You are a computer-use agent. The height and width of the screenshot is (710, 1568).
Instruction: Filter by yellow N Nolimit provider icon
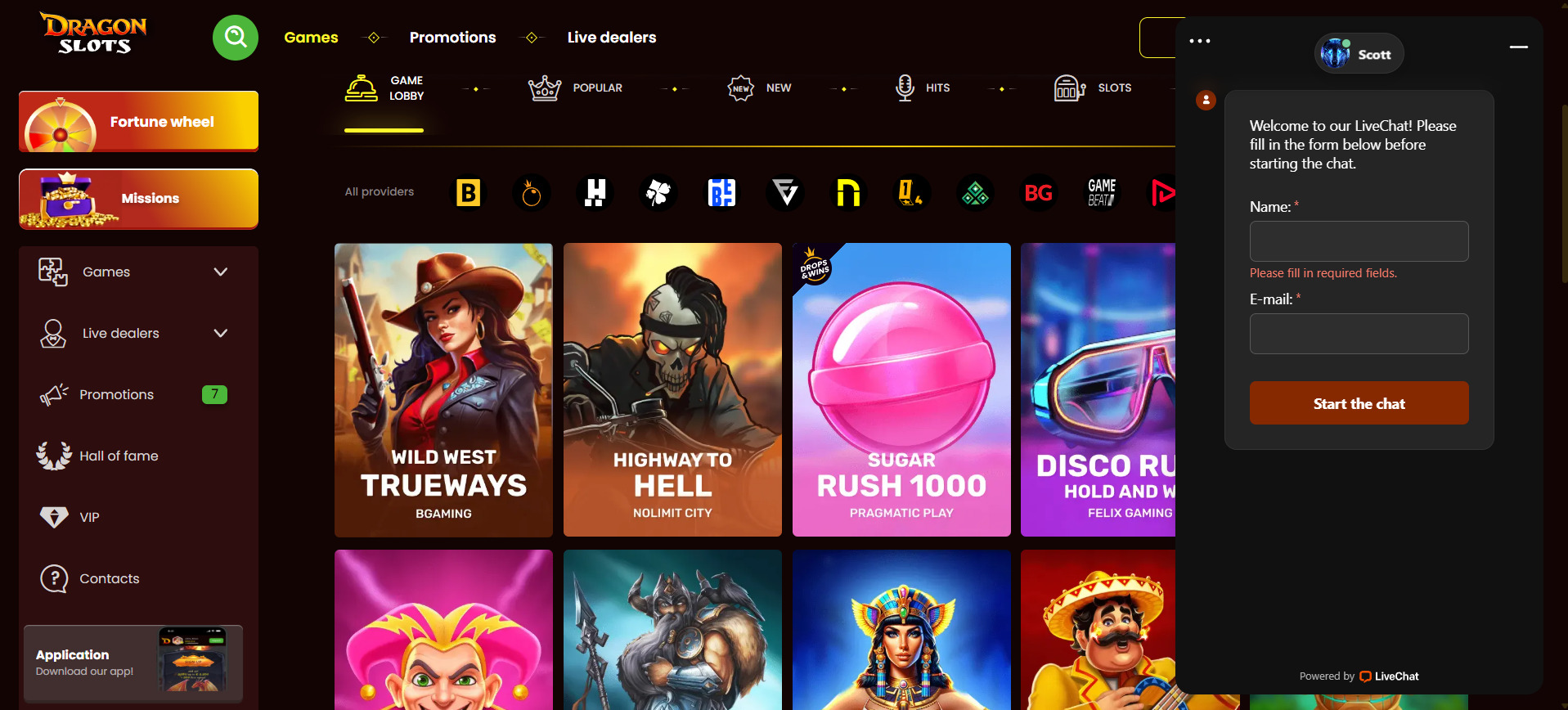click(x=848, y=193)
